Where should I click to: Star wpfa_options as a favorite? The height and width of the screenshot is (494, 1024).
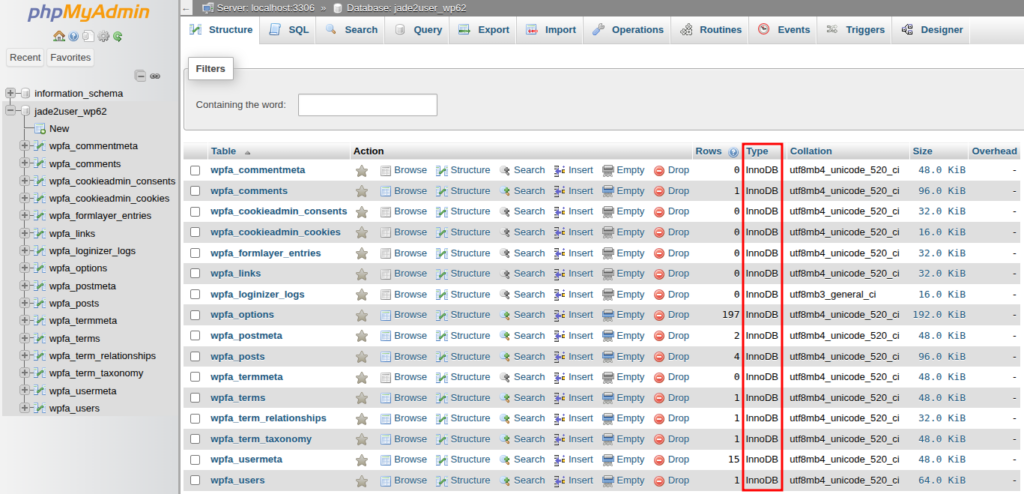[362, 315]
